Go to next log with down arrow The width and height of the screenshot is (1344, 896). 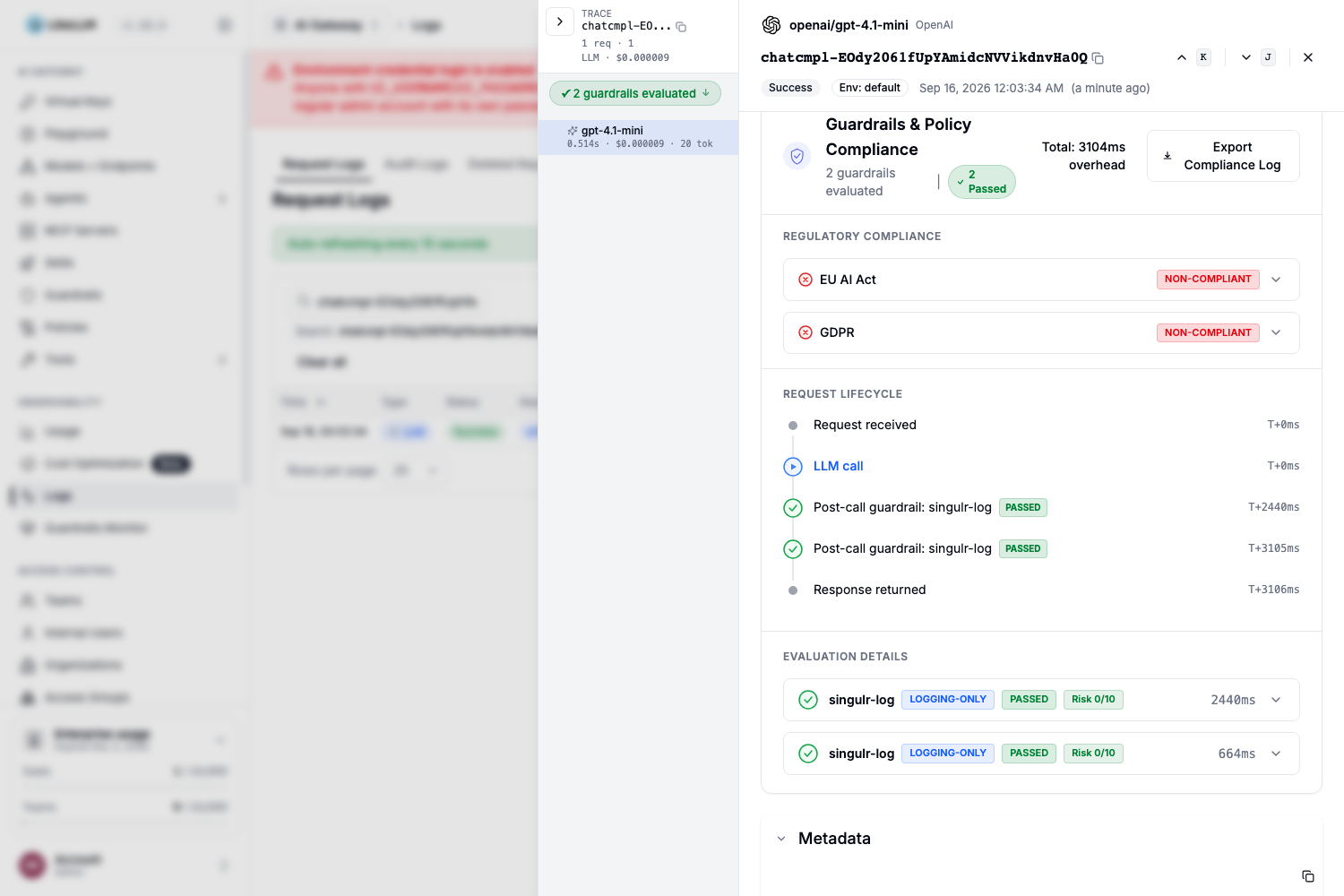click(1246, 57)
